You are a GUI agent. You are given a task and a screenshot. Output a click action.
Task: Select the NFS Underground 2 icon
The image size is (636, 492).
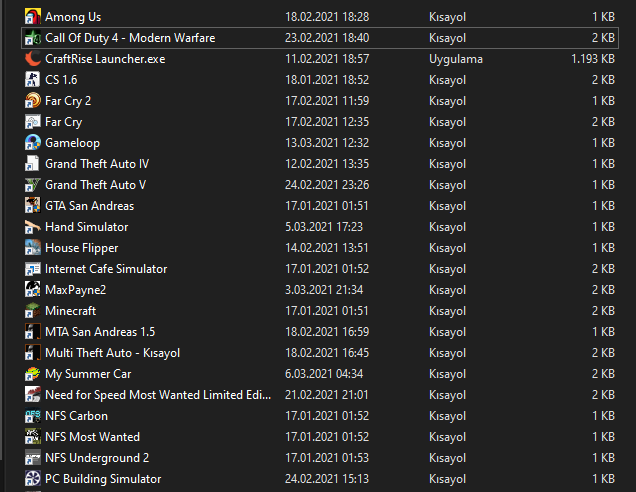(32, 458)
